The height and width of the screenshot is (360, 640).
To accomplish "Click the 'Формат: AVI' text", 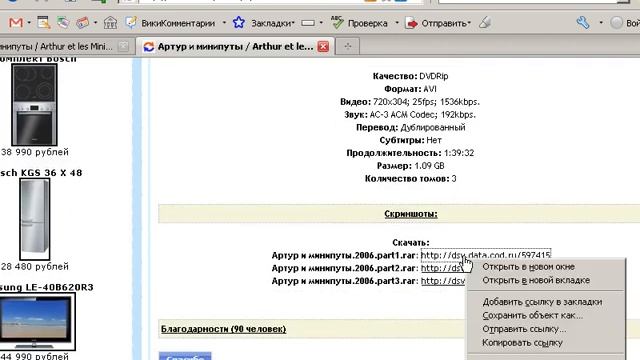I will pos(410,89).
